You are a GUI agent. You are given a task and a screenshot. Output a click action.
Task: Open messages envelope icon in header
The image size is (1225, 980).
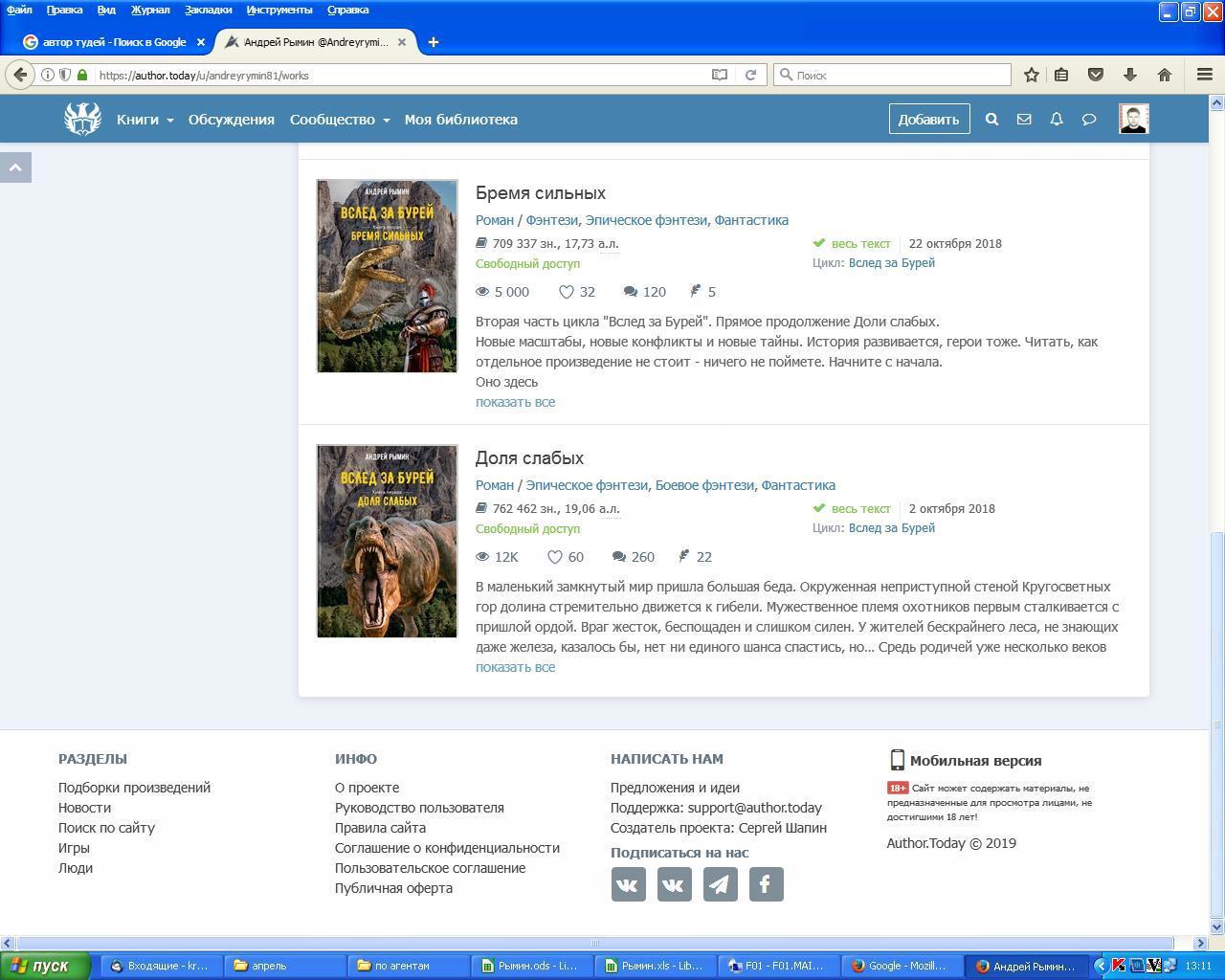[x=1024, y=120]
